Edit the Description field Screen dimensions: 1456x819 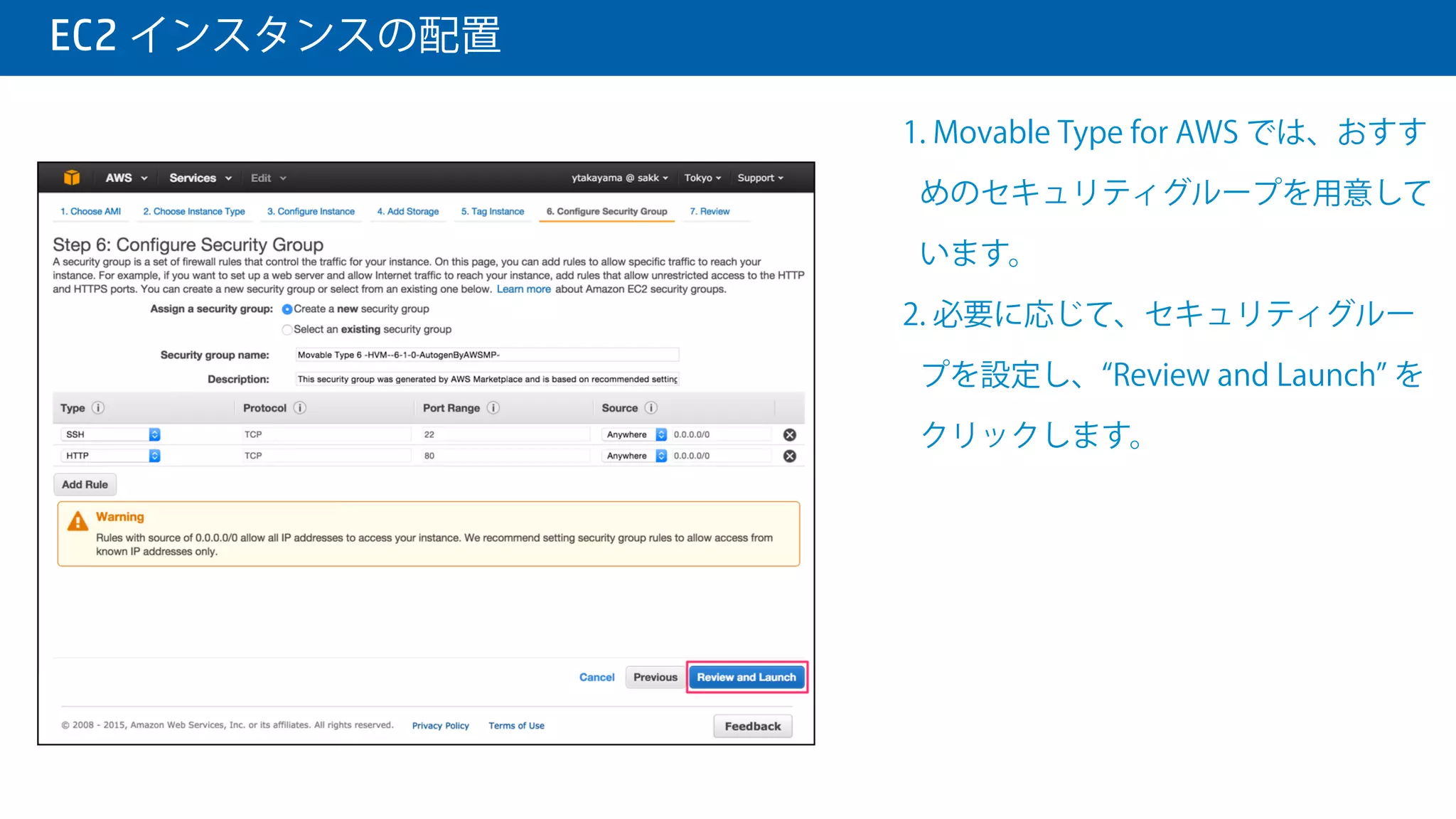[487, 380]
